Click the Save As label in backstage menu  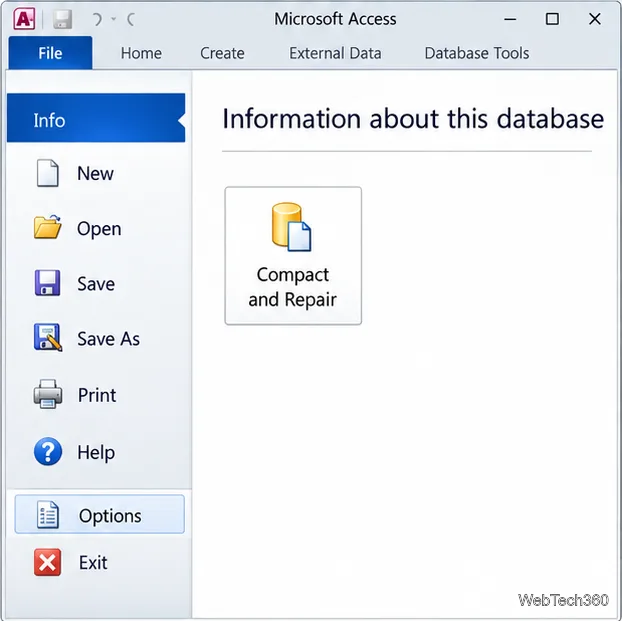(108, 339)
